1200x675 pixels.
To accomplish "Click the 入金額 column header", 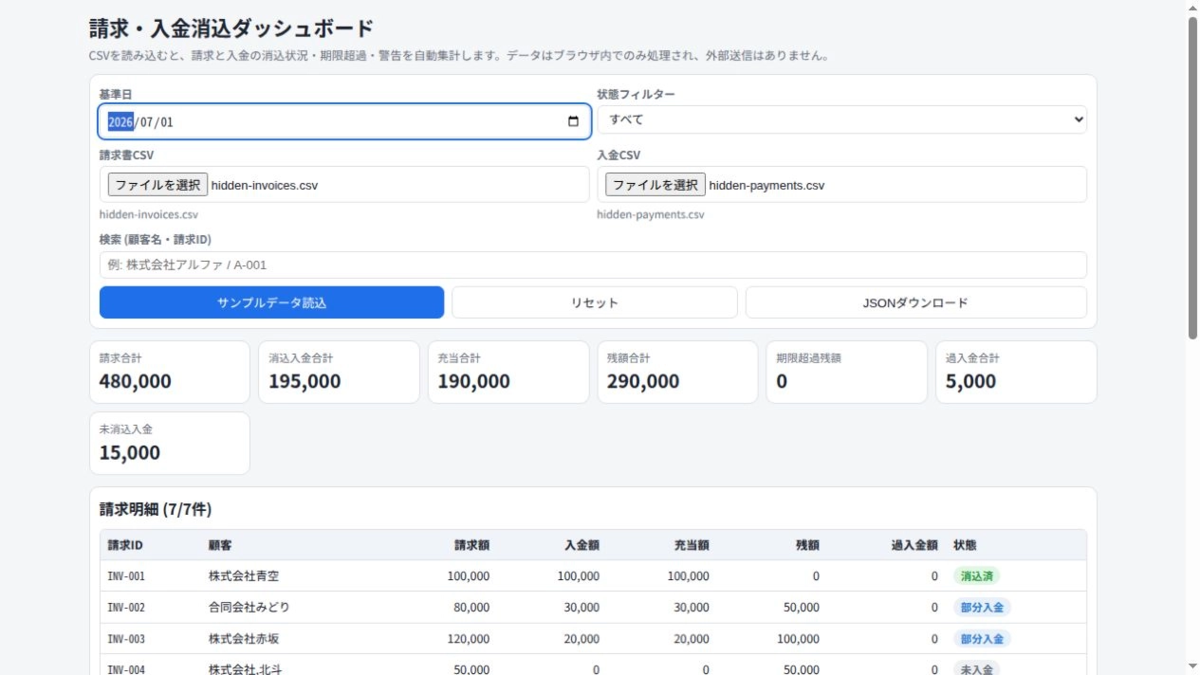I will click(x=582, y=545).
